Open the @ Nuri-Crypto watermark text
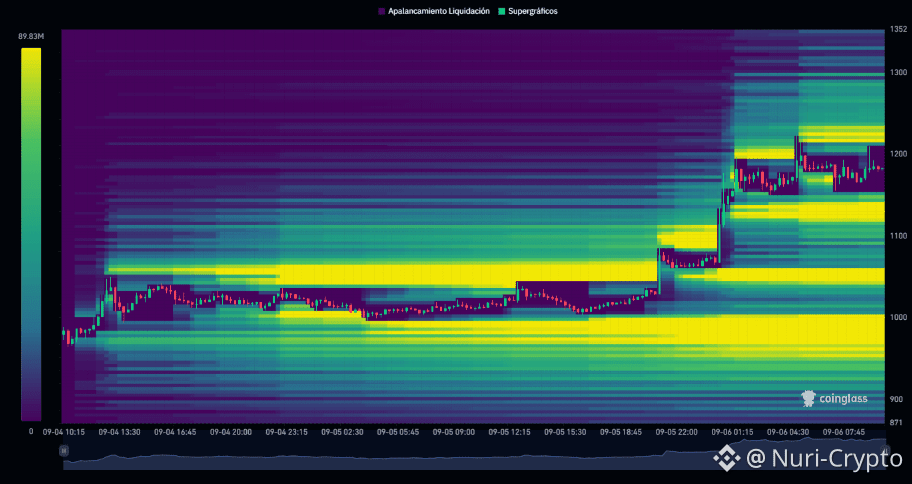The image size is (912, 484). point(824,458)
